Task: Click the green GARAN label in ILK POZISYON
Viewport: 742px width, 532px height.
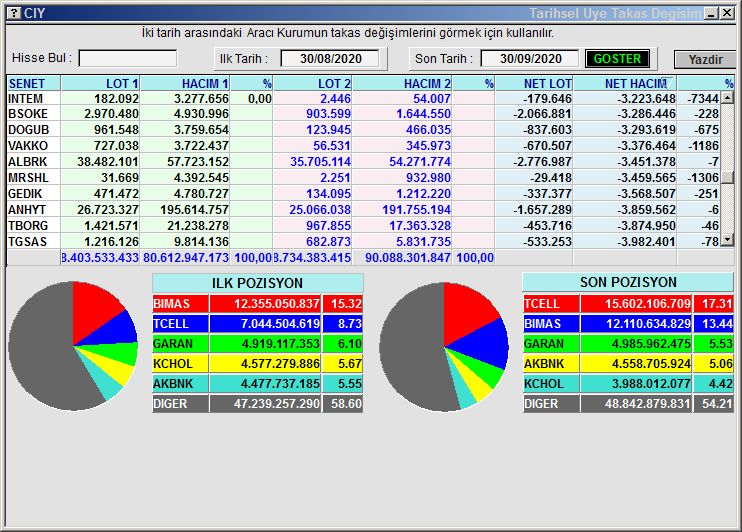Action: point(180,344)
